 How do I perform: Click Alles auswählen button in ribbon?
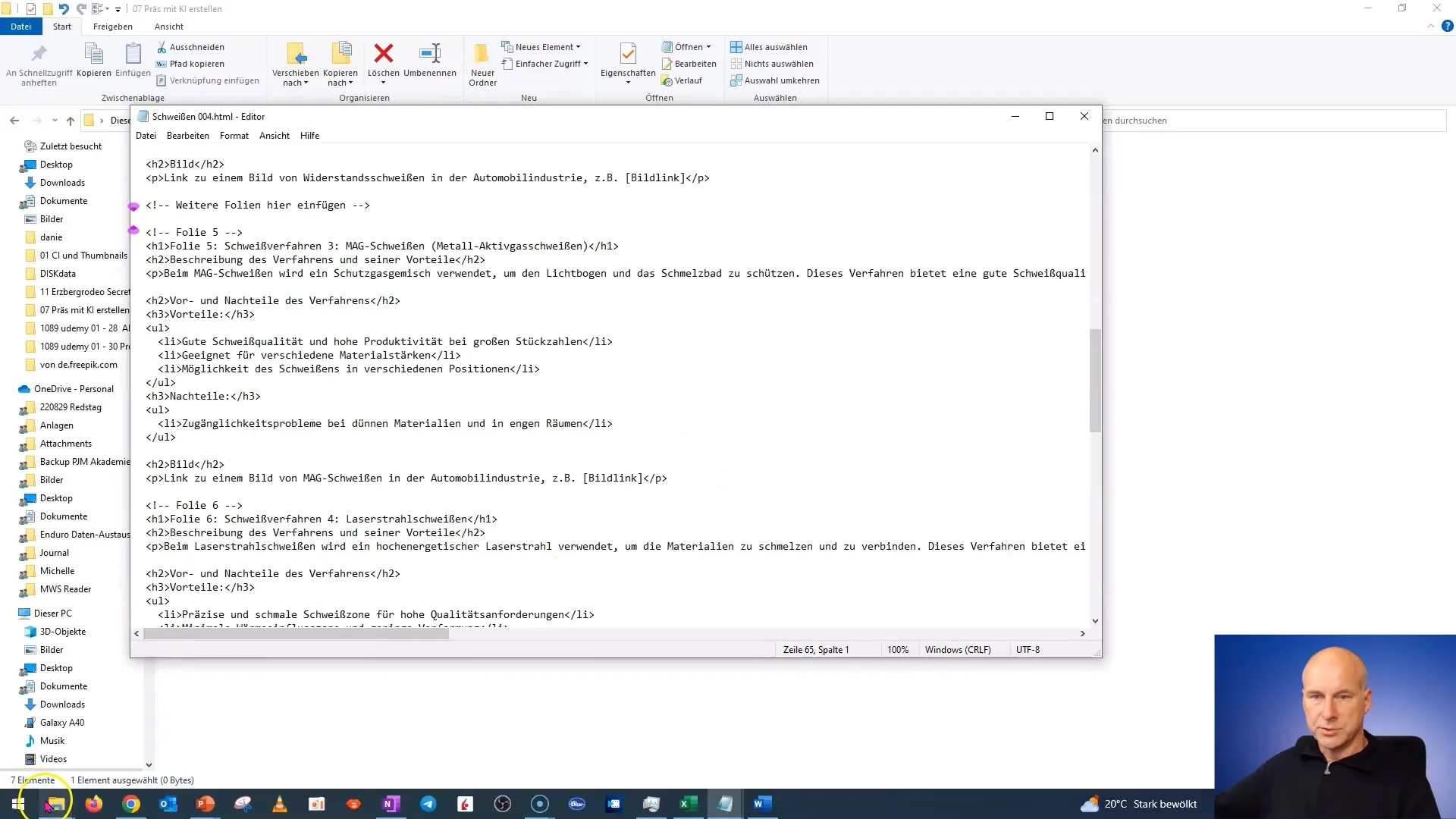775,46
